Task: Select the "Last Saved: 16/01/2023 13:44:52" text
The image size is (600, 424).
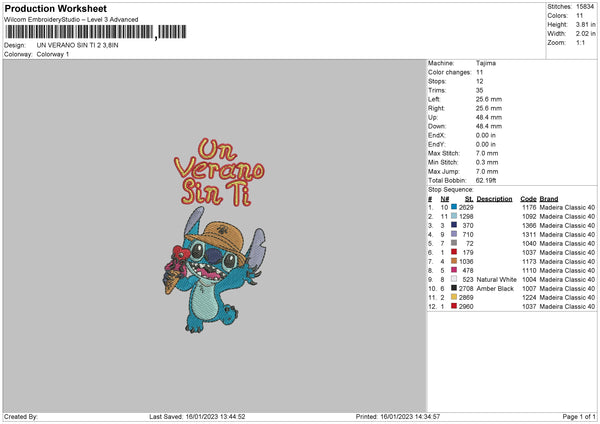Action: click(x=197, y=416)
